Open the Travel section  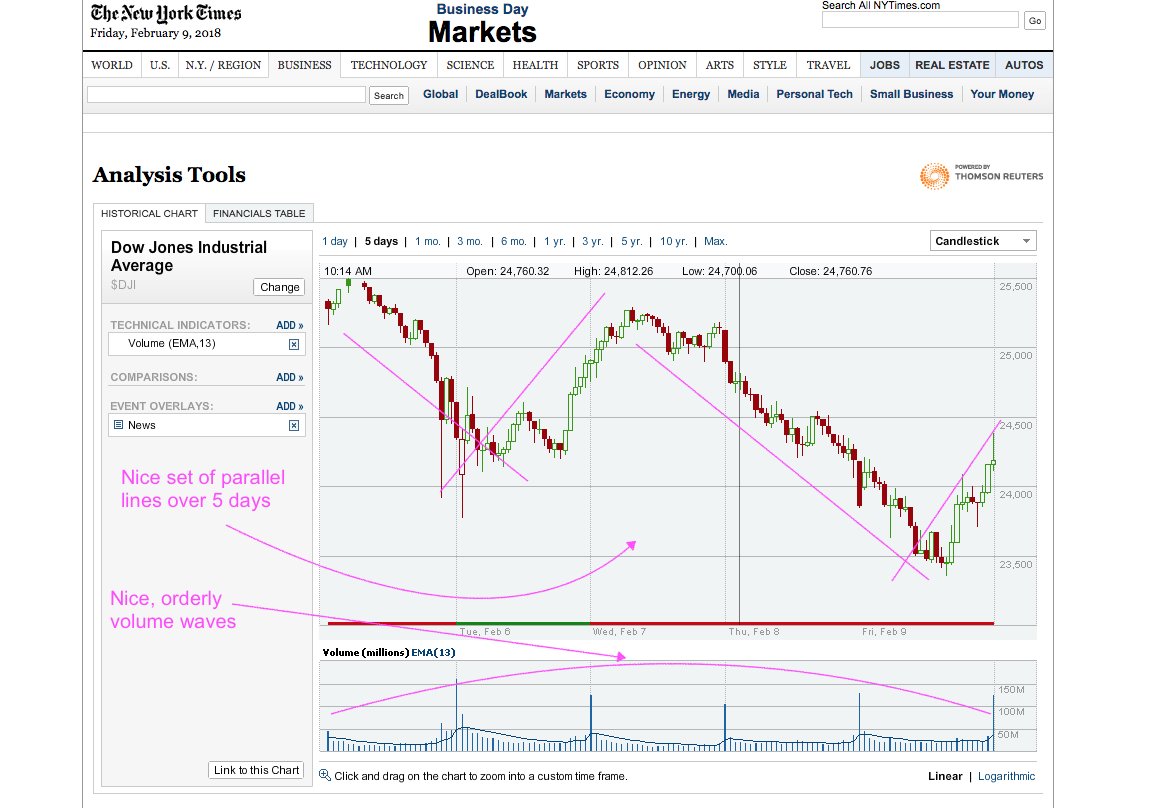click(x=828, y=65)
